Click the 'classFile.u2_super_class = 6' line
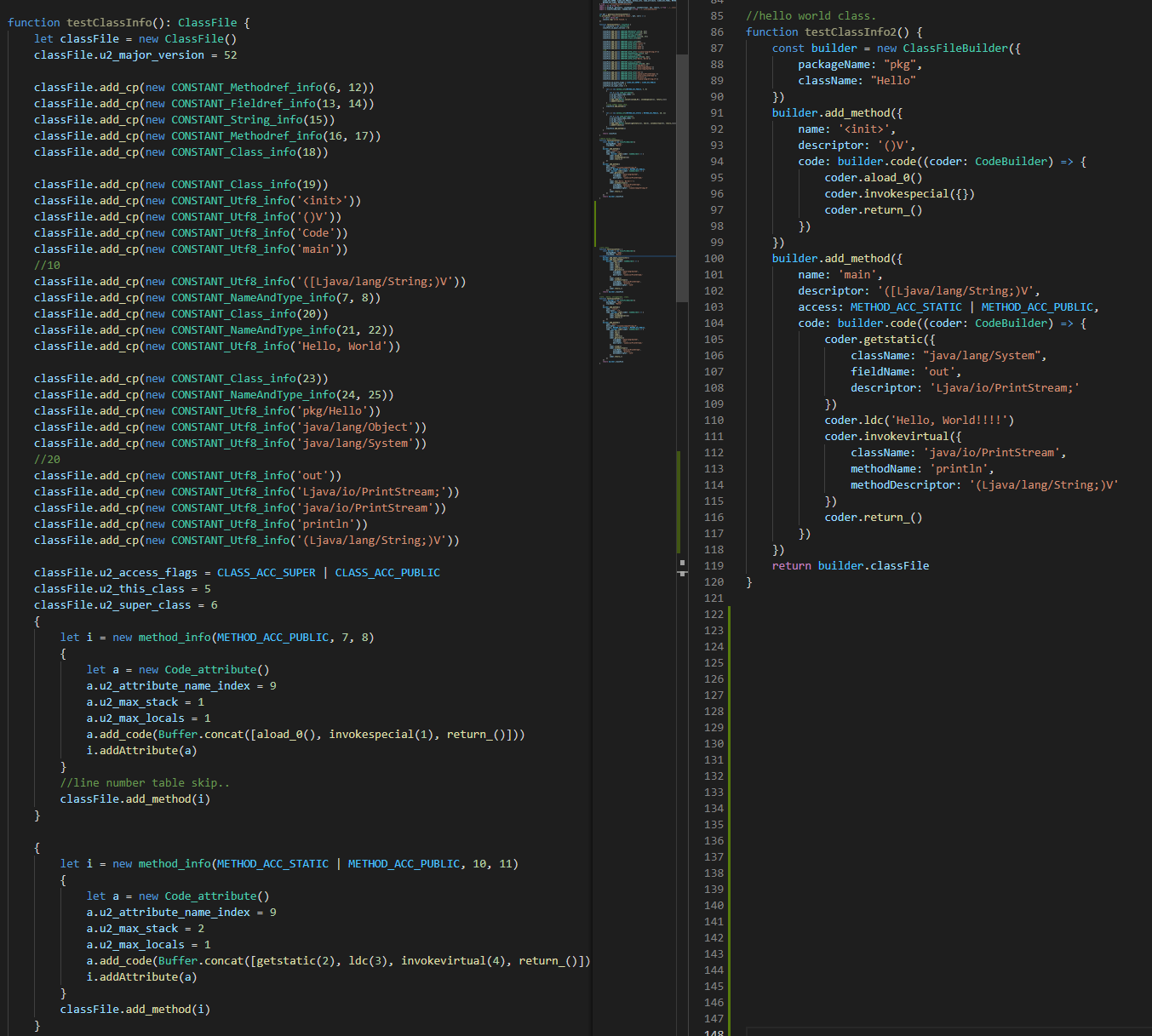This screenshot has height=1036, width=1152. (x=126, y=605)
